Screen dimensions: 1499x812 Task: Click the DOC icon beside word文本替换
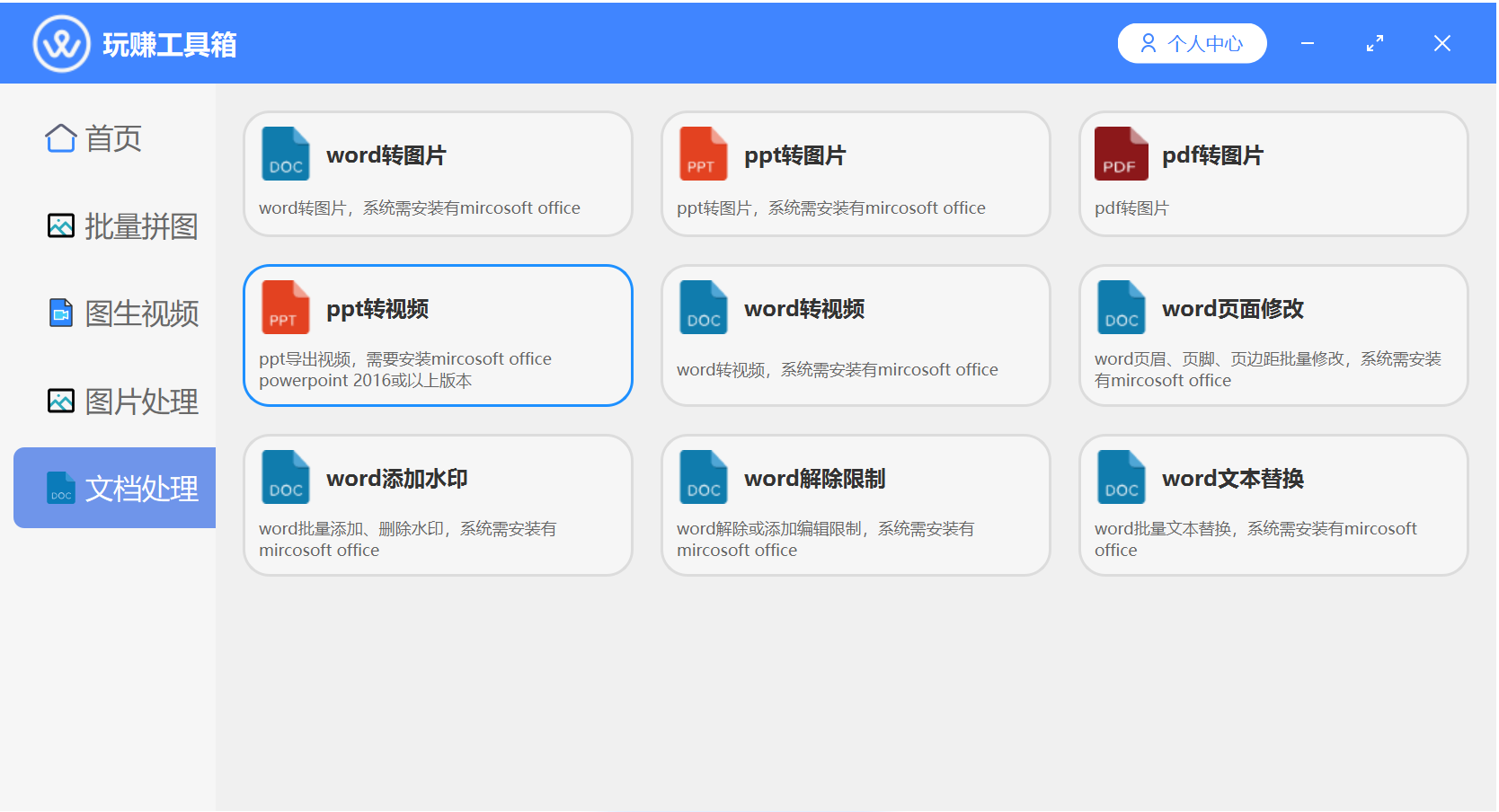point(1121,477)
